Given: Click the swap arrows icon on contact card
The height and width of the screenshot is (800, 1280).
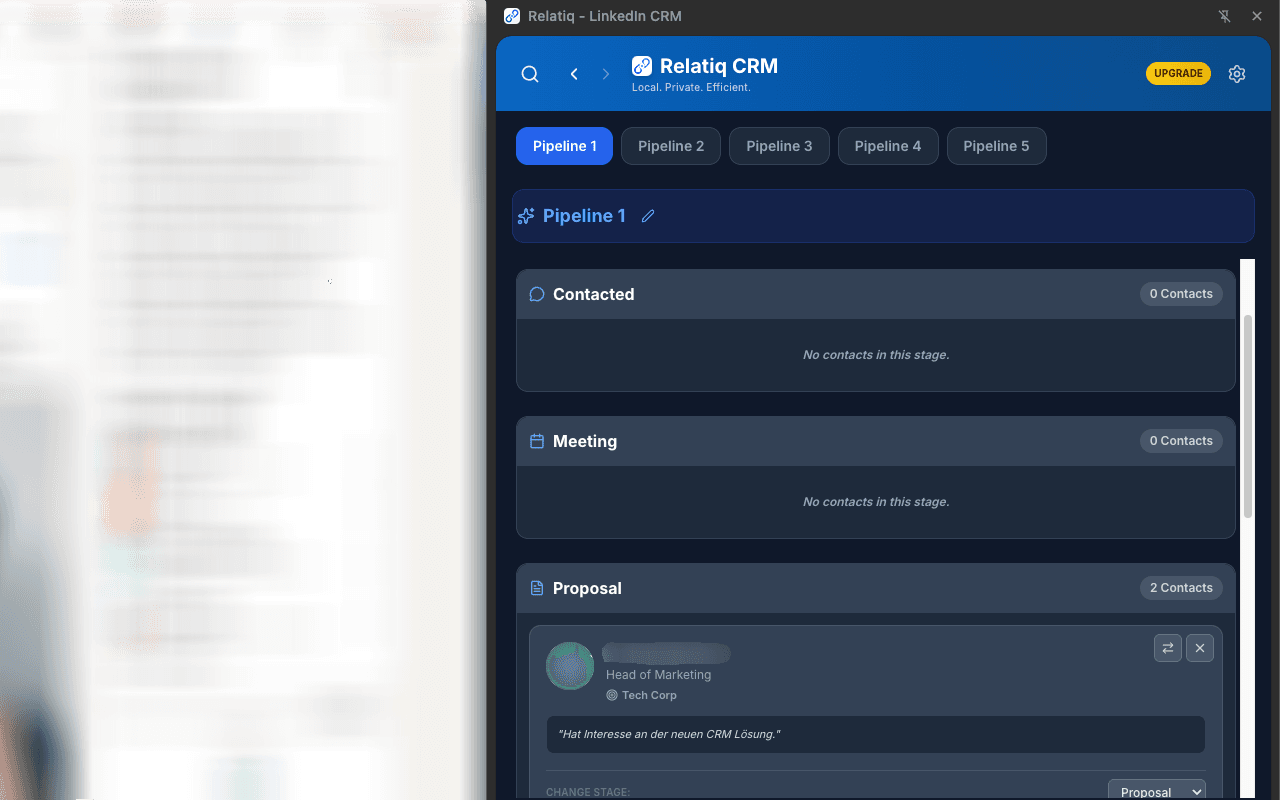Looking at the screenshot, I should [1168, 648].
